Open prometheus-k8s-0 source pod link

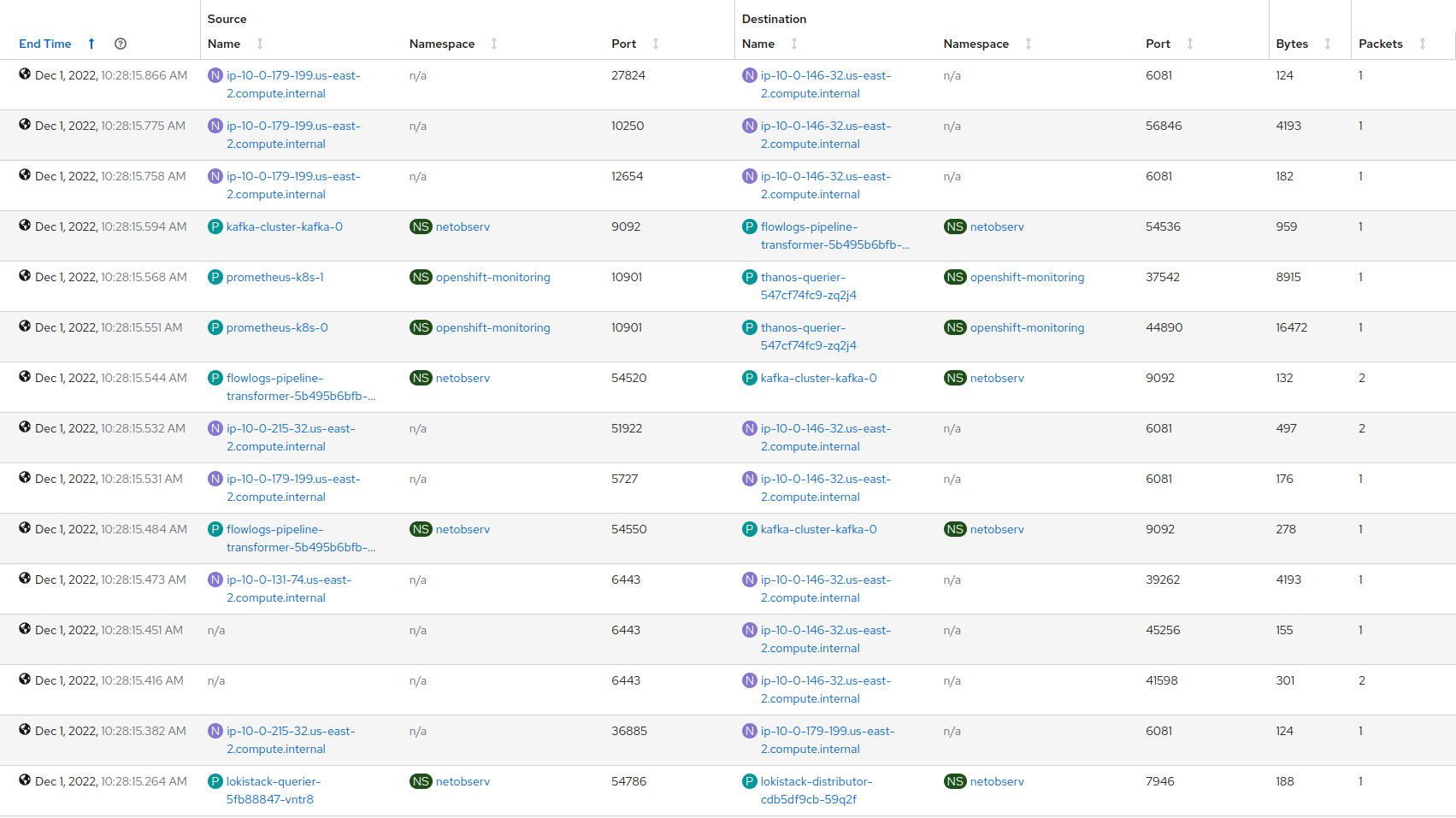click(x=277, y=327)
